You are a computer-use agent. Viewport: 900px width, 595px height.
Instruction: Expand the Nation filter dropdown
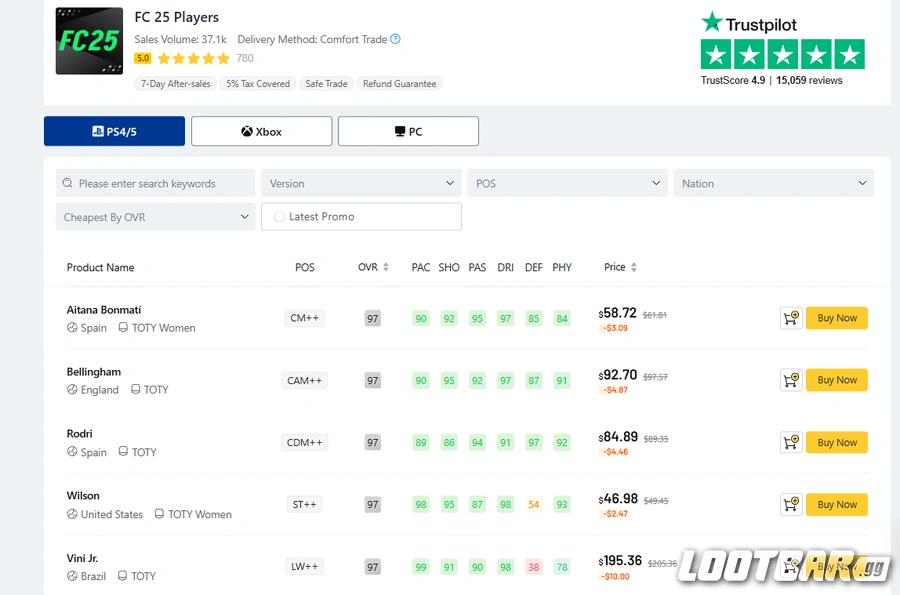click(774, 183)
